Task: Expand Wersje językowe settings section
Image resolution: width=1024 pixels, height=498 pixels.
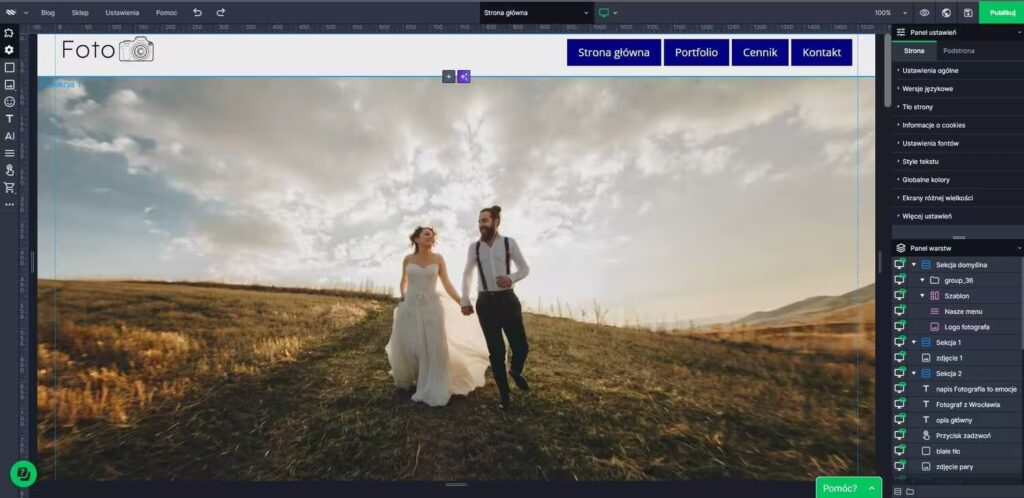Action: tap(957, 88)
